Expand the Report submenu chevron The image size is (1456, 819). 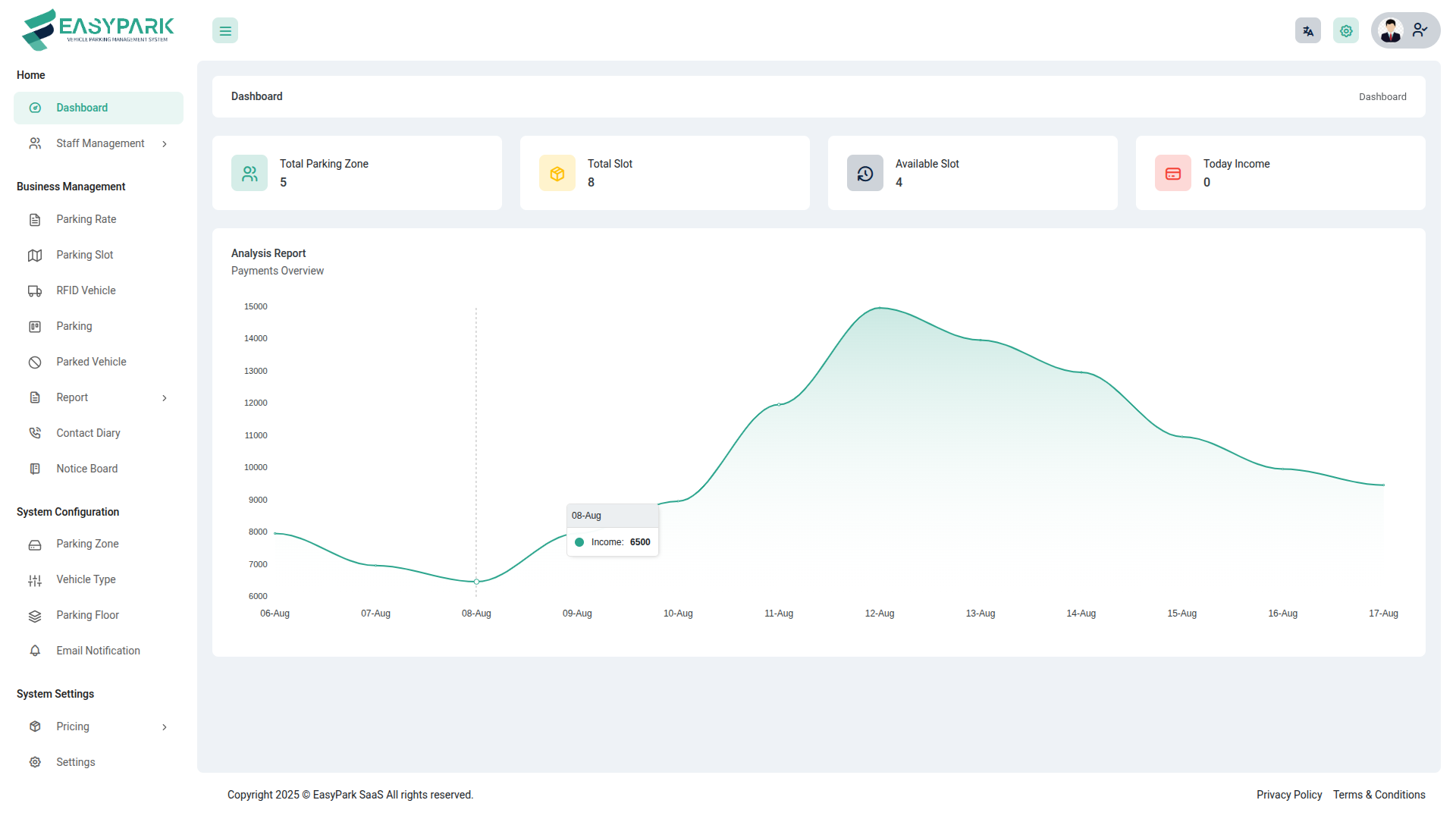tap(164, 398)
